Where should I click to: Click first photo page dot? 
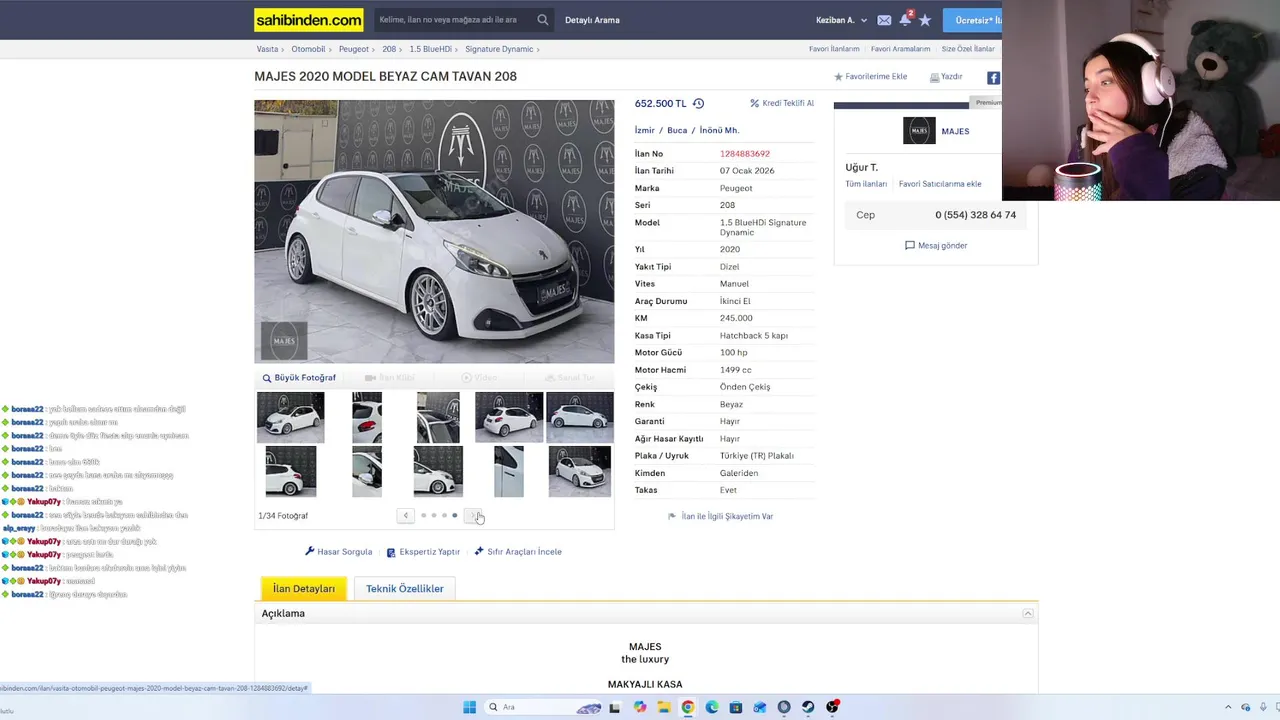(423, 516)
